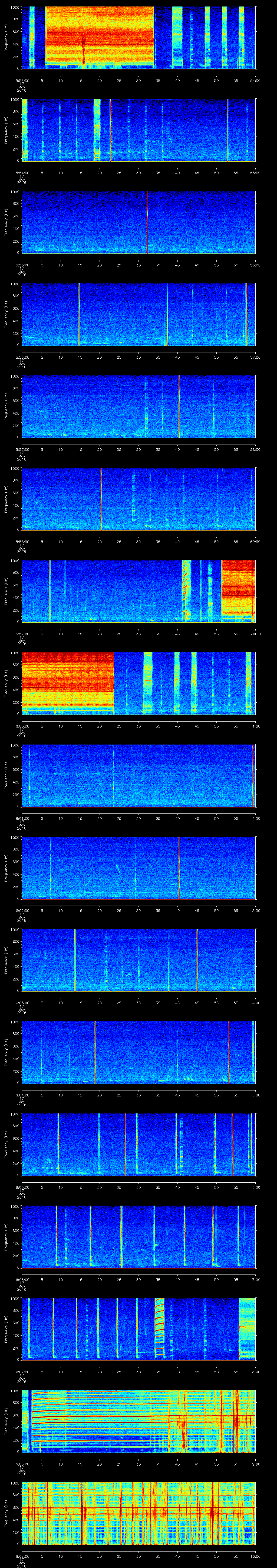Click the spectrogram panel starting at 6:03:00
This screenshot has height=1568, width=277.
pos(138,960)
